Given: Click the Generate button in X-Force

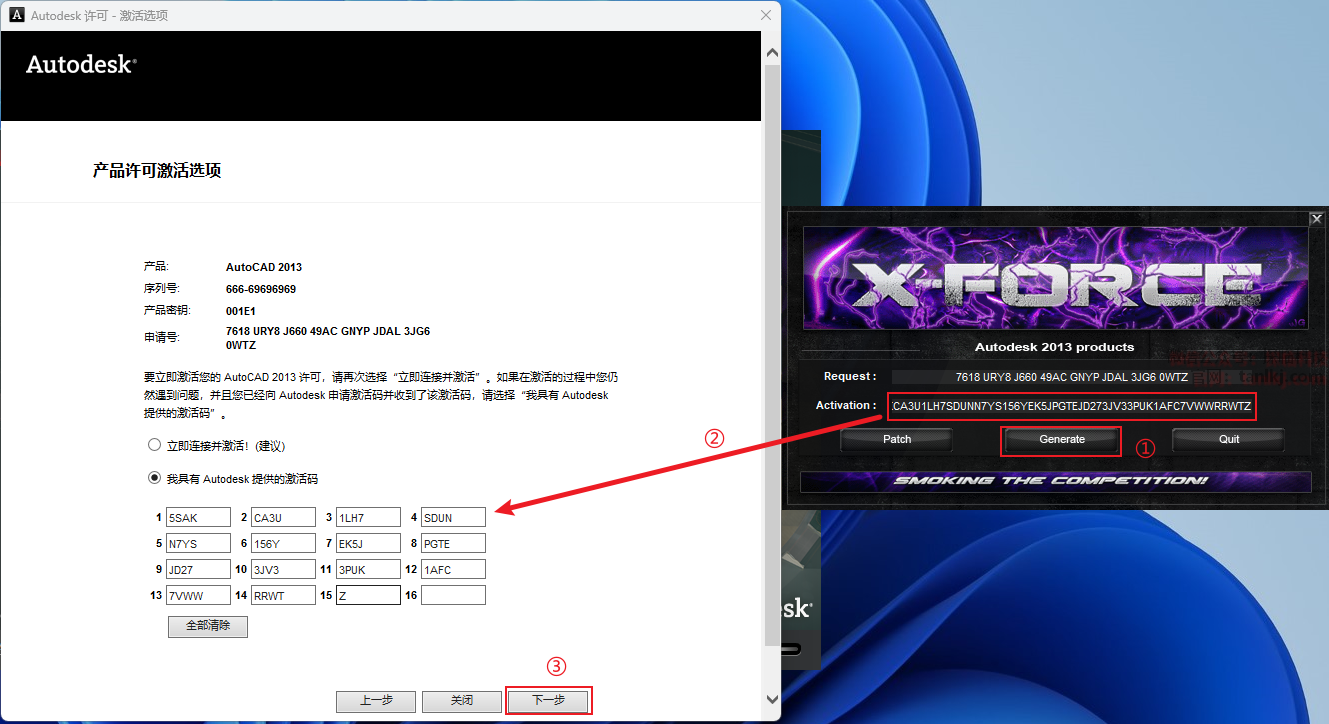Looking at the screenshot, I should pos(1062,439).
